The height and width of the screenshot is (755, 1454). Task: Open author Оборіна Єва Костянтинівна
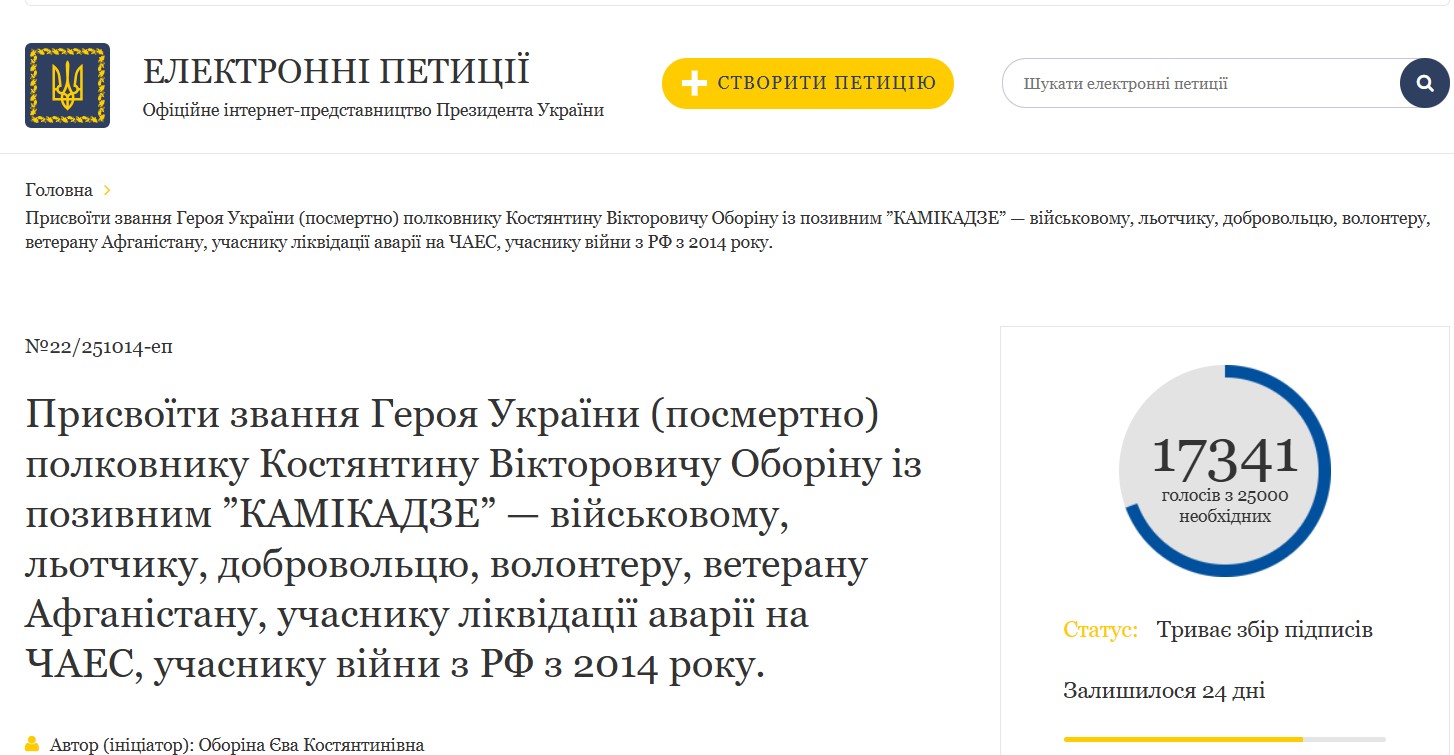point(311,745)
